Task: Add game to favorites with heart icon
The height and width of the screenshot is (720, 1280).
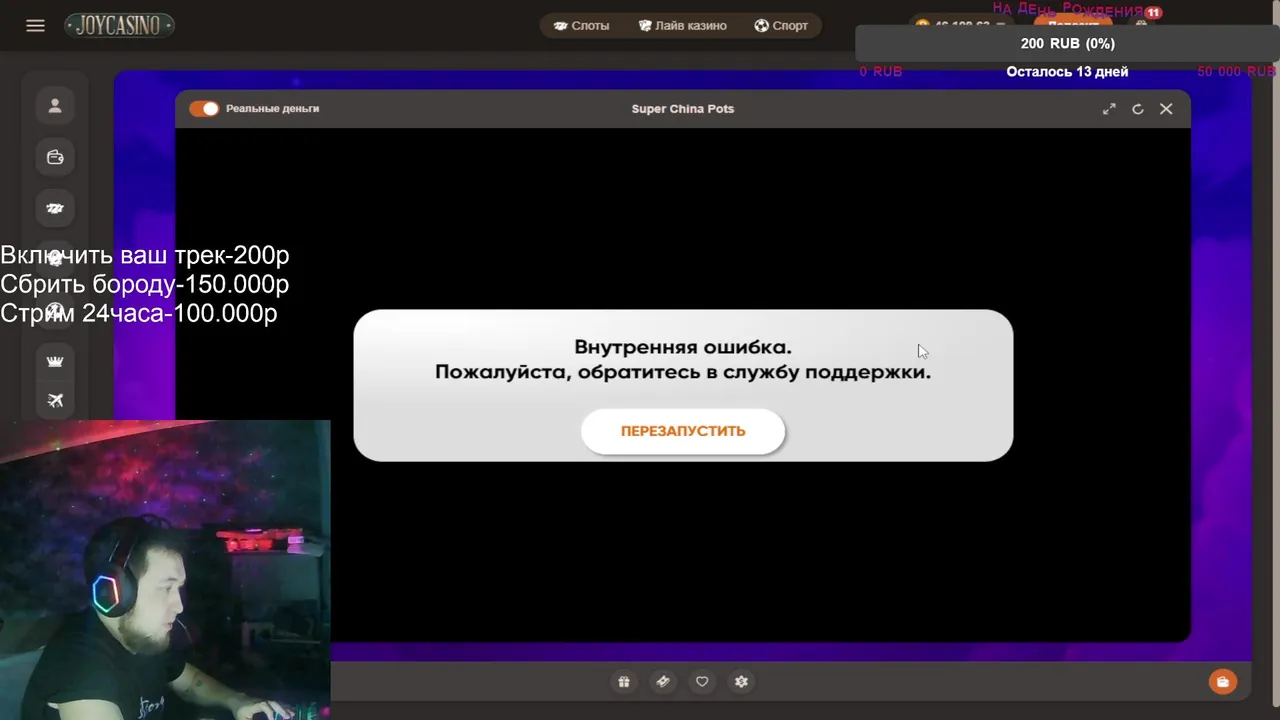Action: pos(702,682)
